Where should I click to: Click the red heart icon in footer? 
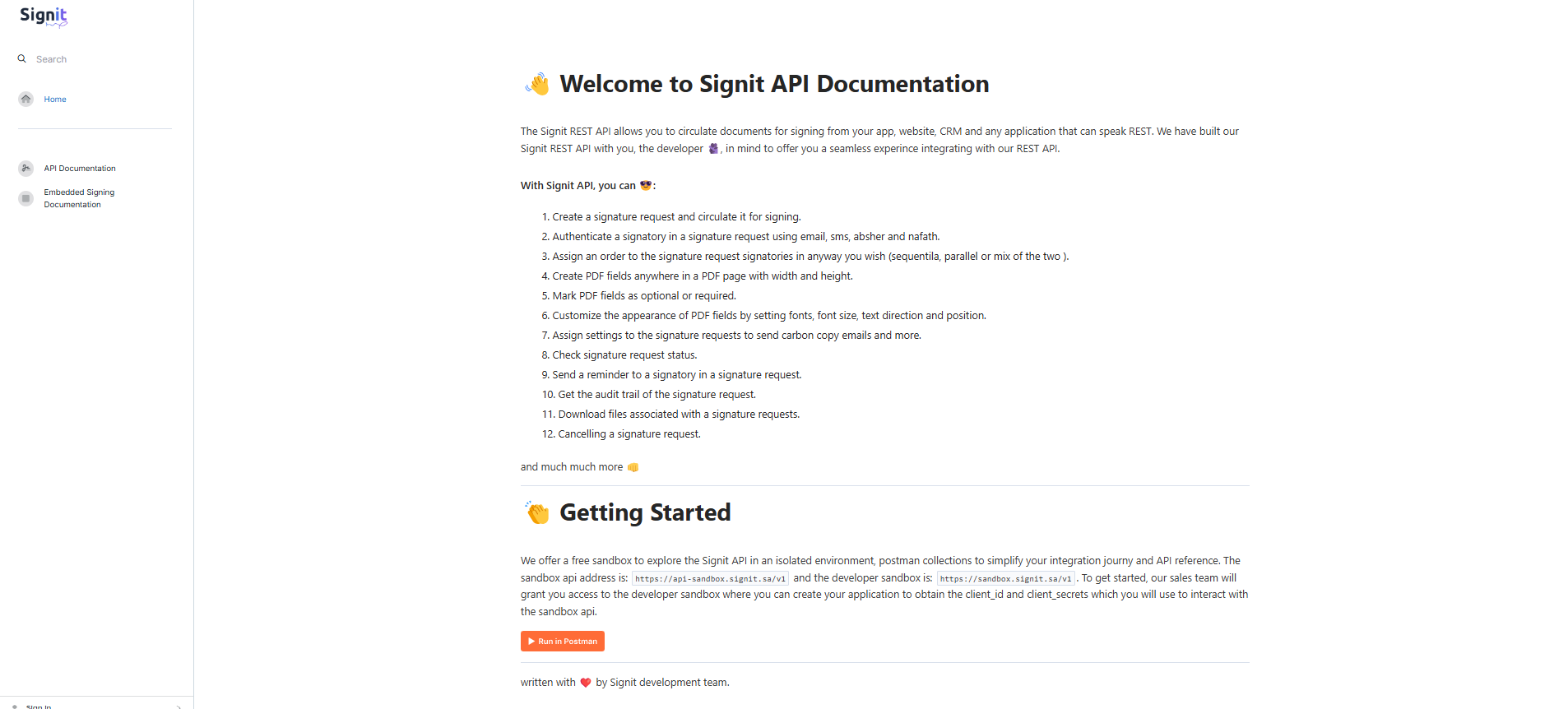(586, 683)
